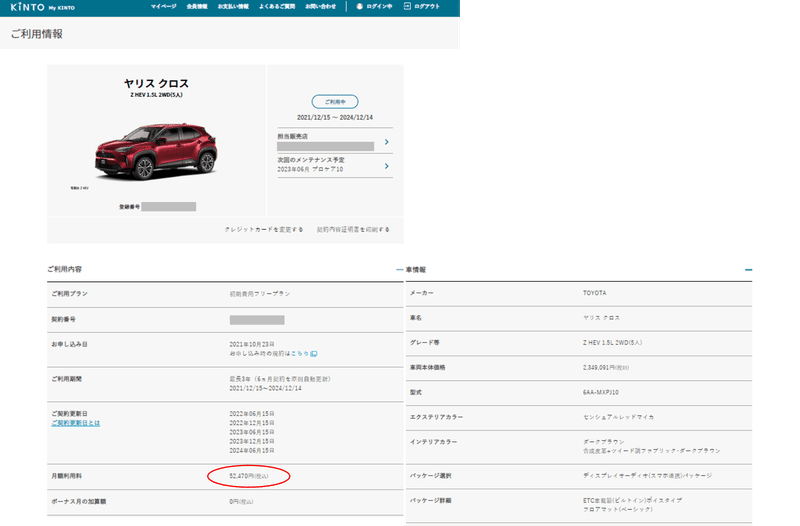Viewport: 800px width, 526px height.
Task: Collapse the 車情報 section
Action: click(748, 269)
